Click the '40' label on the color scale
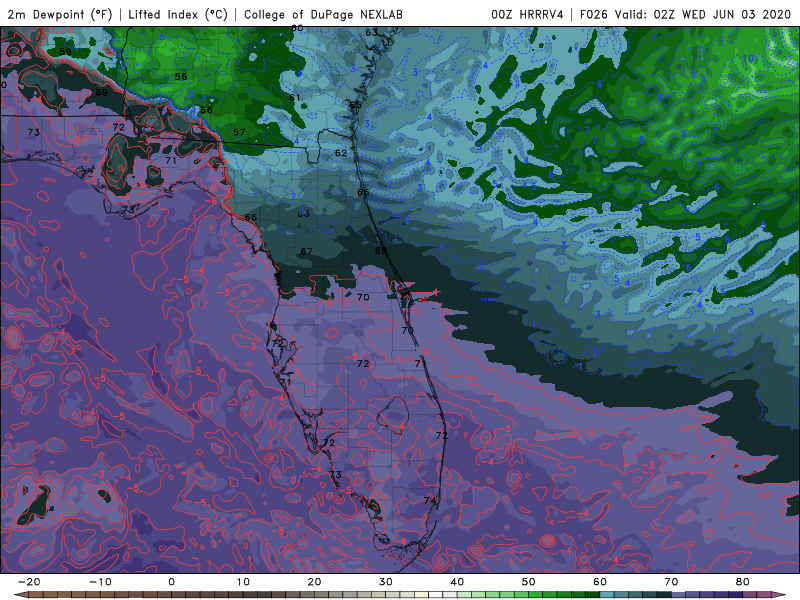The width and height of the screenshot is (800, 600). coord(457,582)
